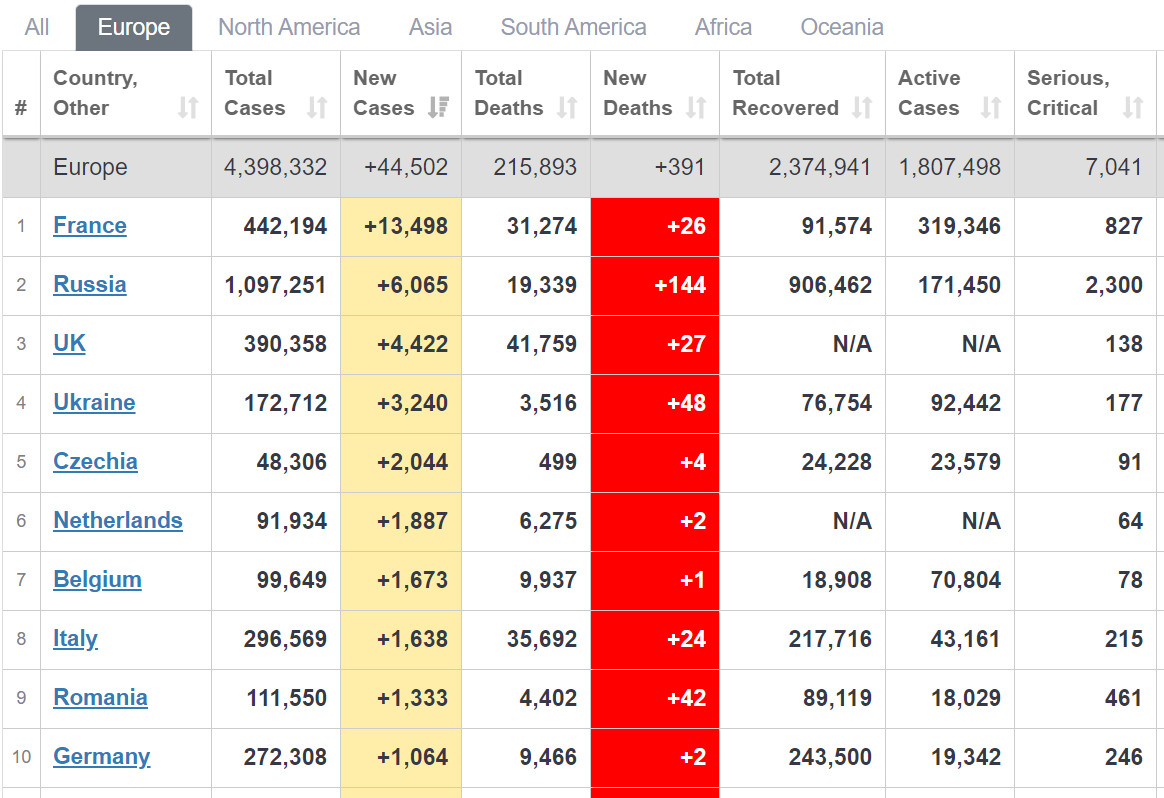Click the Total Cases sort arrows
Viewport: 1164px width, 798px height.
[x=317, y=108]
